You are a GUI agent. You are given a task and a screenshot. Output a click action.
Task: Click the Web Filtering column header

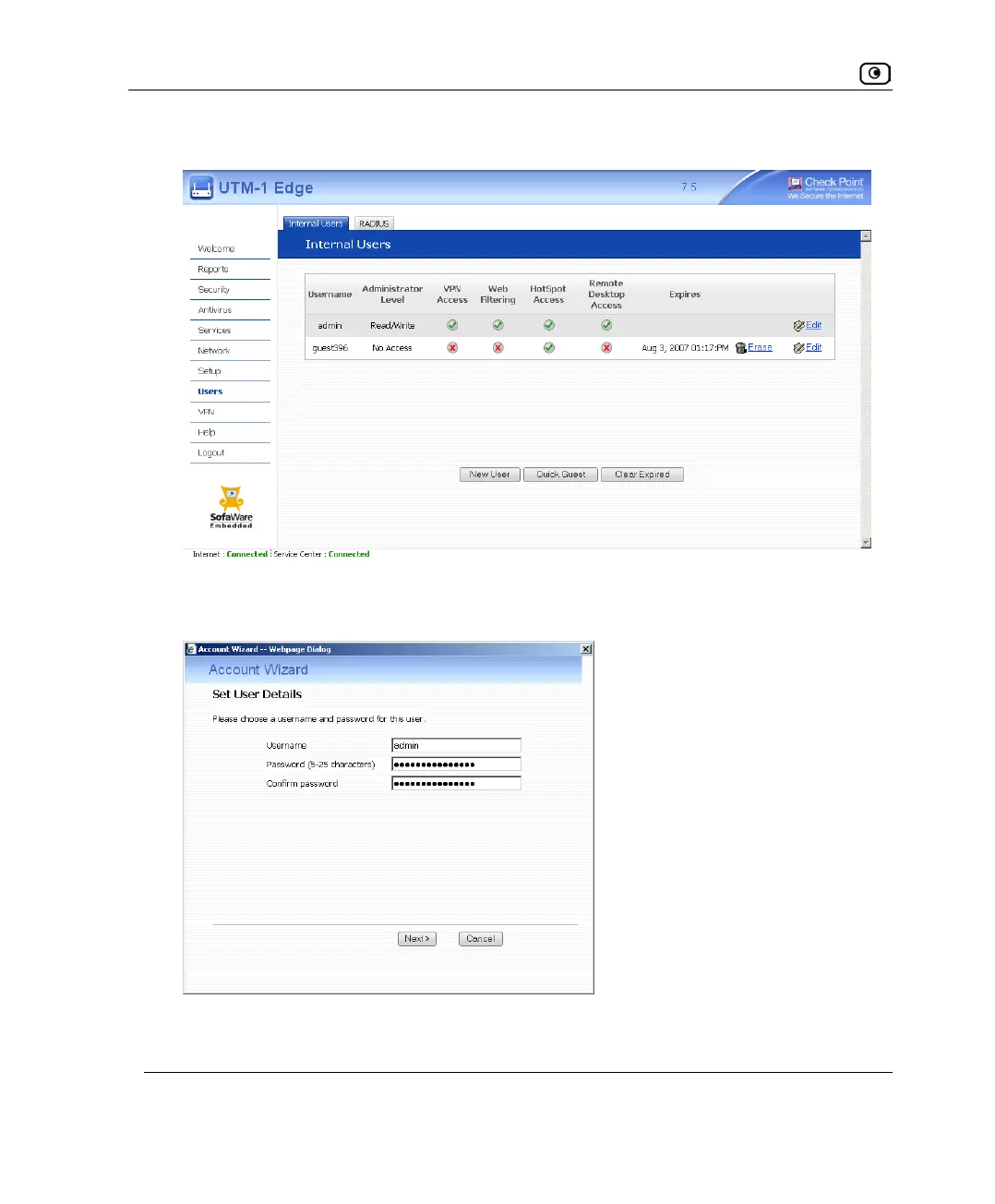click(497, 295)
